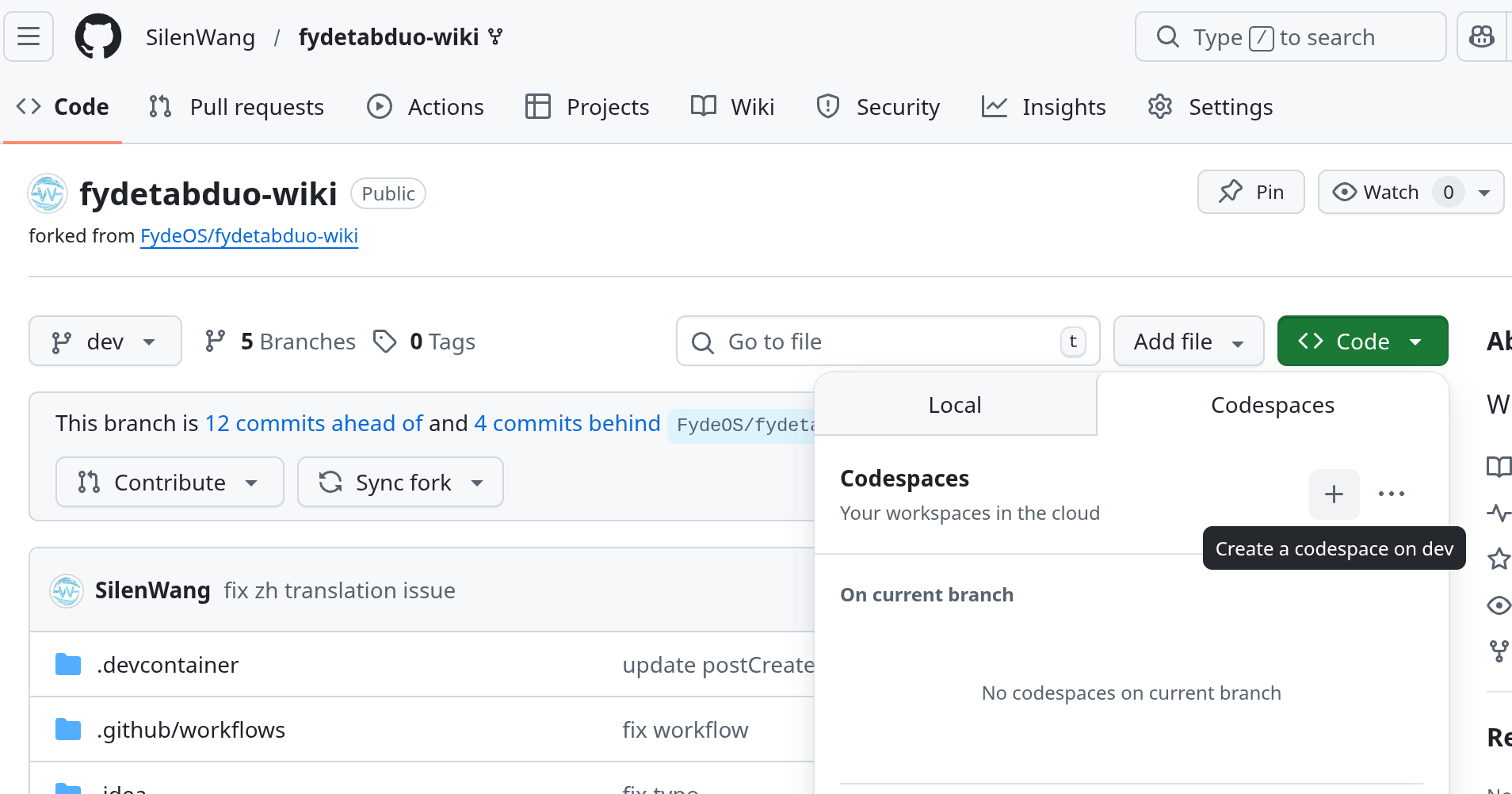Expand the dev branch selector
This screenshot has width=1512, height=794.
tap(105, 341)
